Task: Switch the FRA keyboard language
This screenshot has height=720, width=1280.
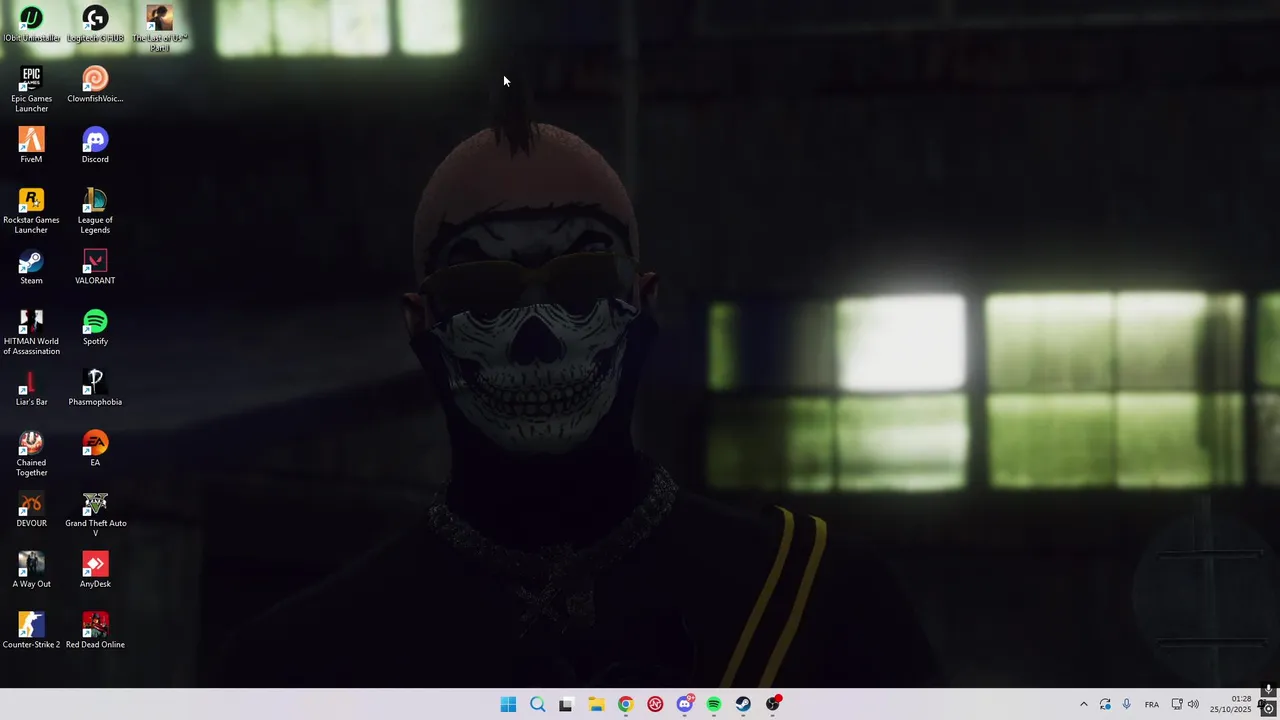Action: tap(1152, 704)
